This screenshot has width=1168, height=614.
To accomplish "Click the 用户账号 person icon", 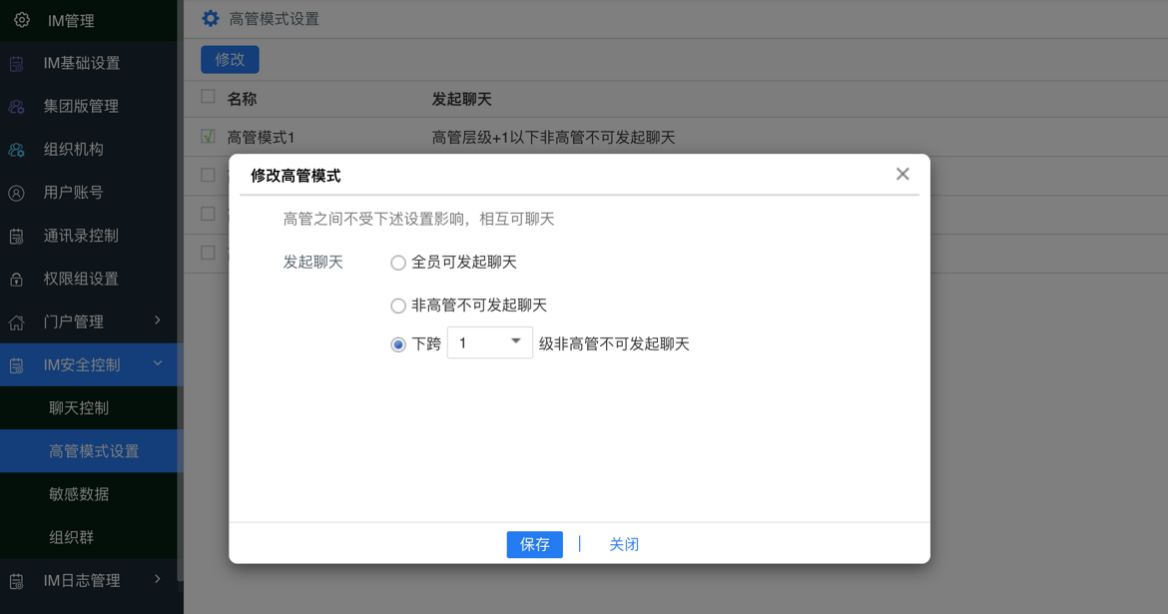I will coord(16,193).
